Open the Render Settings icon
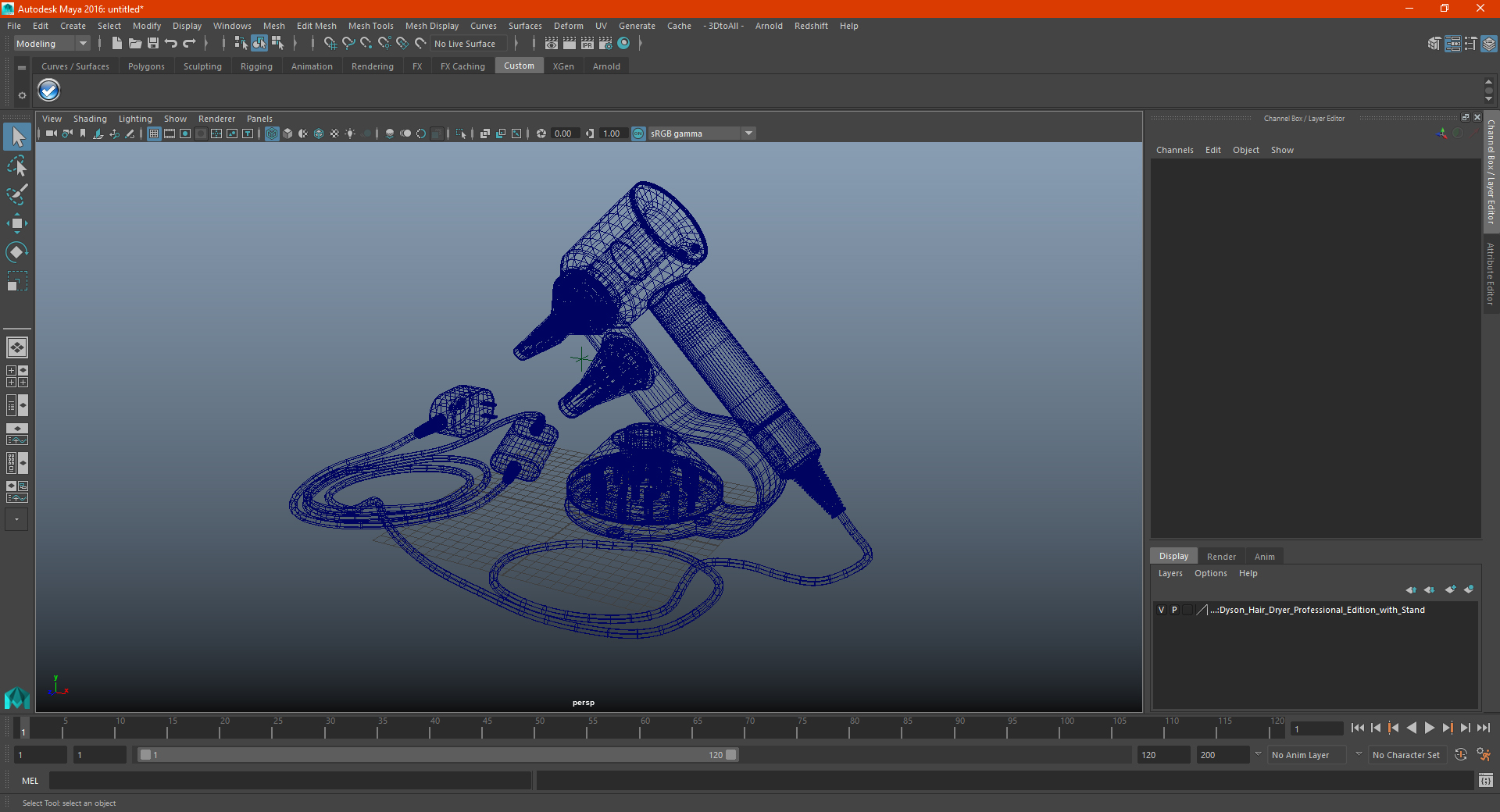 click(605, 44)
